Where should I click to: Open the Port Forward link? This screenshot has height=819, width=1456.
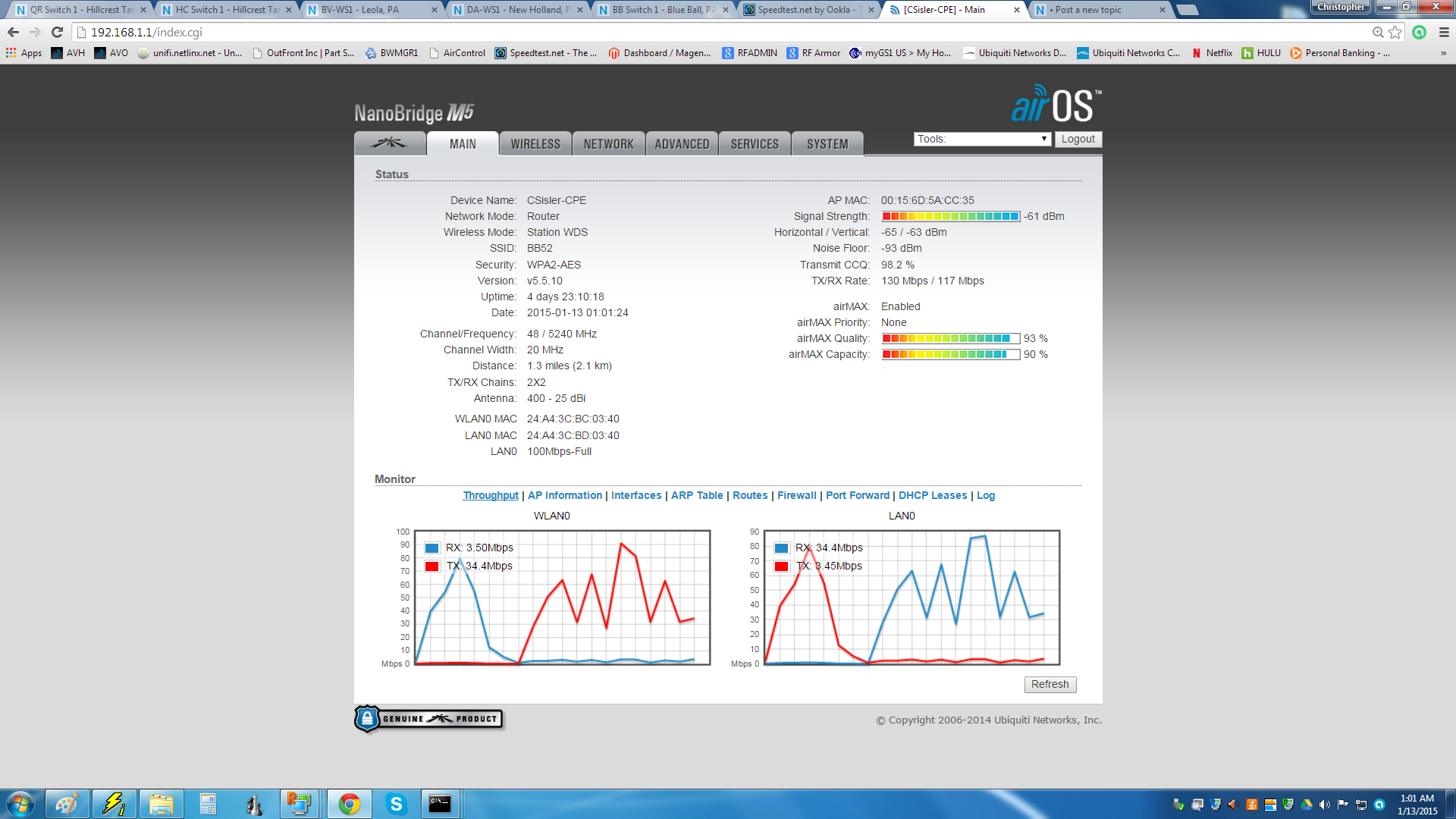click(x=858, y=495)
